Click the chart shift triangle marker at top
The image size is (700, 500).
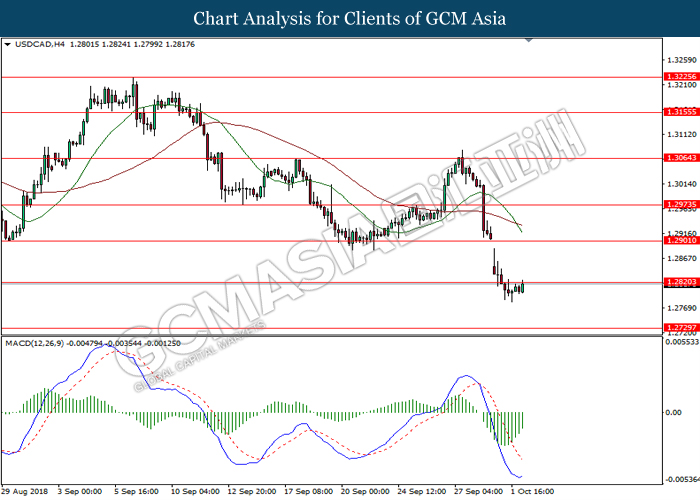pos(529,40)
